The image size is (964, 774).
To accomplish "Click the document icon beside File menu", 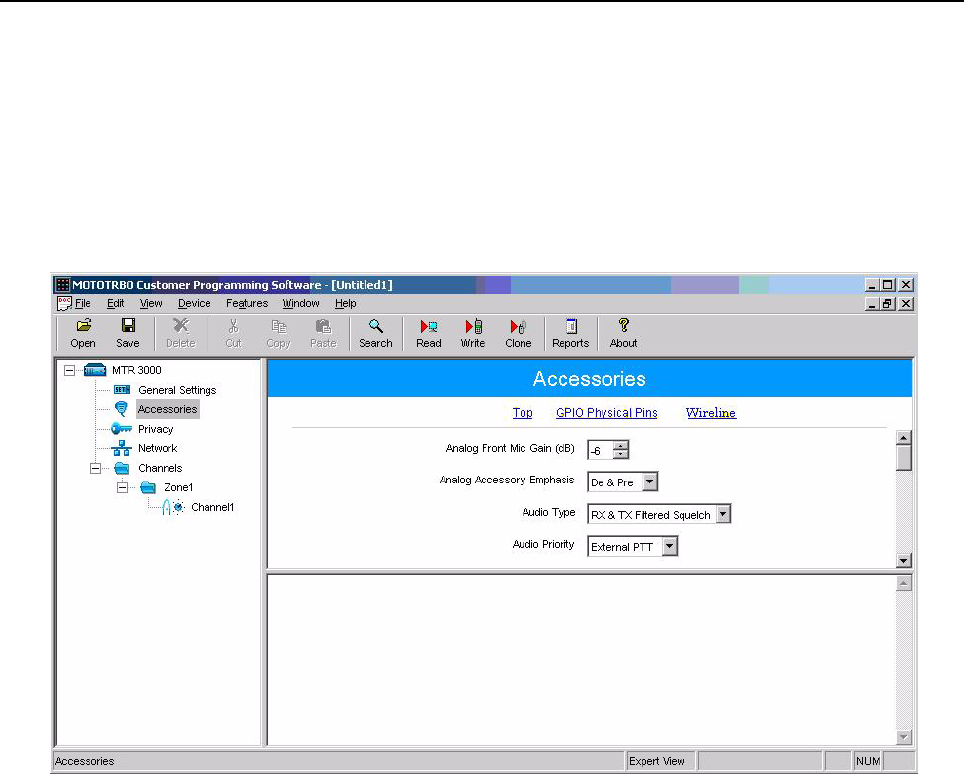I will (x=64, y=304).
